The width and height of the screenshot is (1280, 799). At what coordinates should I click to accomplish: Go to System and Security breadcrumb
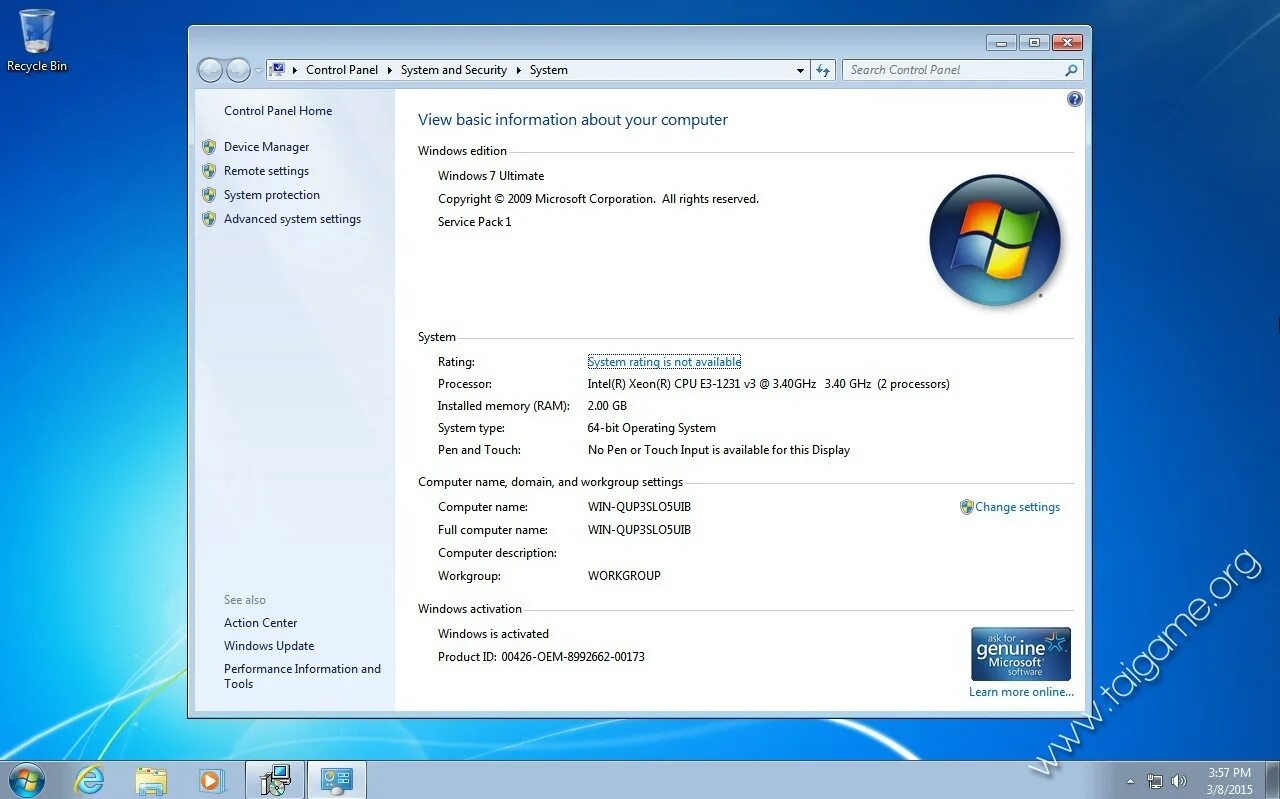[454, 70]
